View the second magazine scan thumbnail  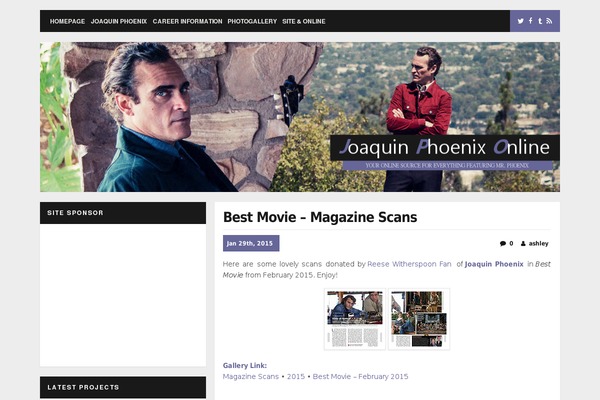tap(419, 319)
